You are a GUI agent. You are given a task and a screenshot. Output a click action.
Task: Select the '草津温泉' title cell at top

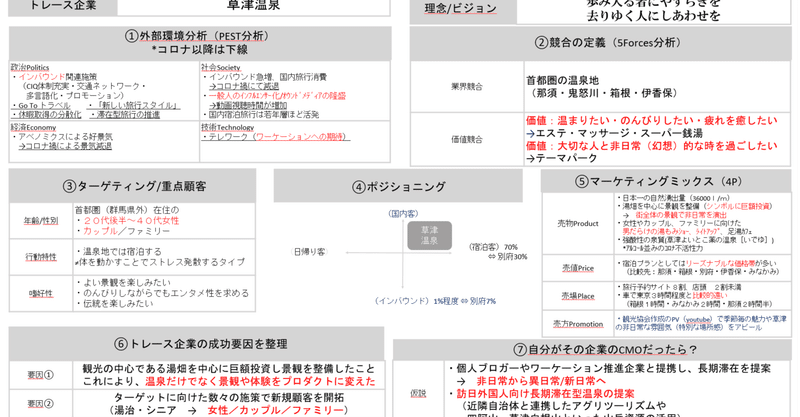(x=254, y=6)
